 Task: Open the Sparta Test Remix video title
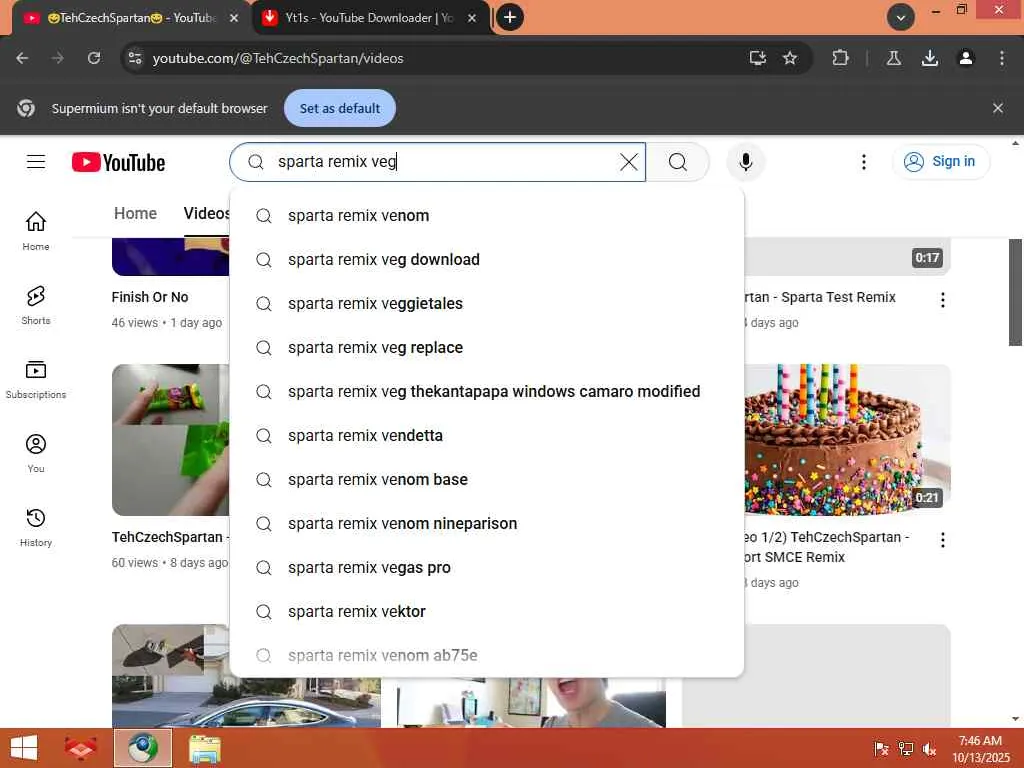(x=820, y=297)
